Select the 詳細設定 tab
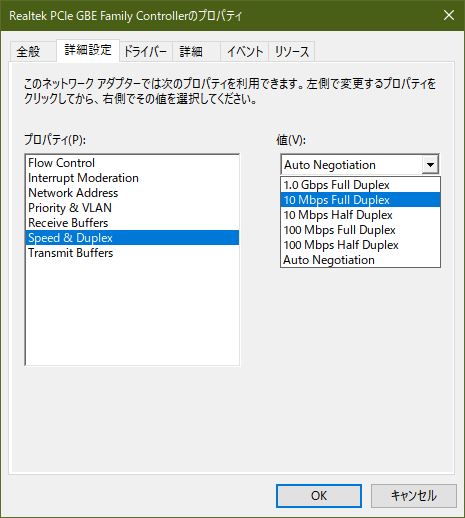Viewport: 465px width, 518px height. [88, 50]
